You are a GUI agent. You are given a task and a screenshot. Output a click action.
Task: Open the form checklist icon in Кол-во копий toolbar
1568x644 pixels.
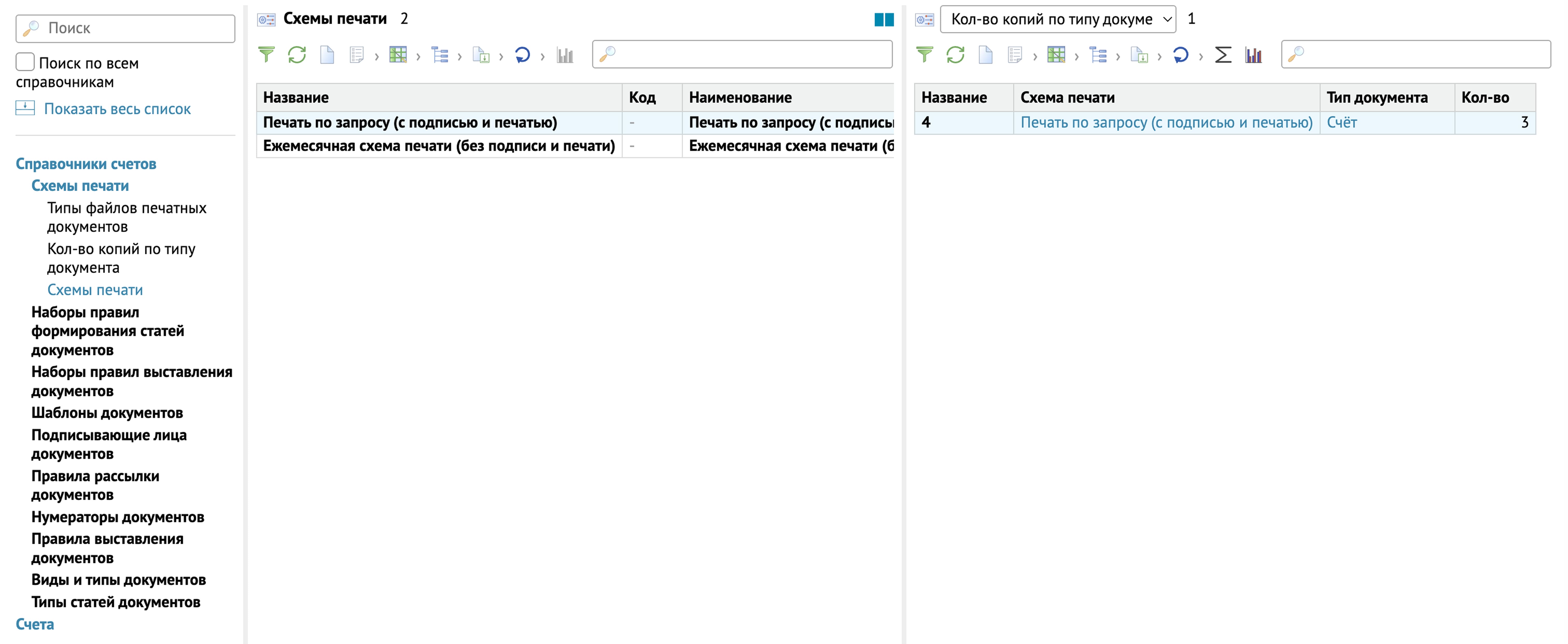pos(1015,55)
